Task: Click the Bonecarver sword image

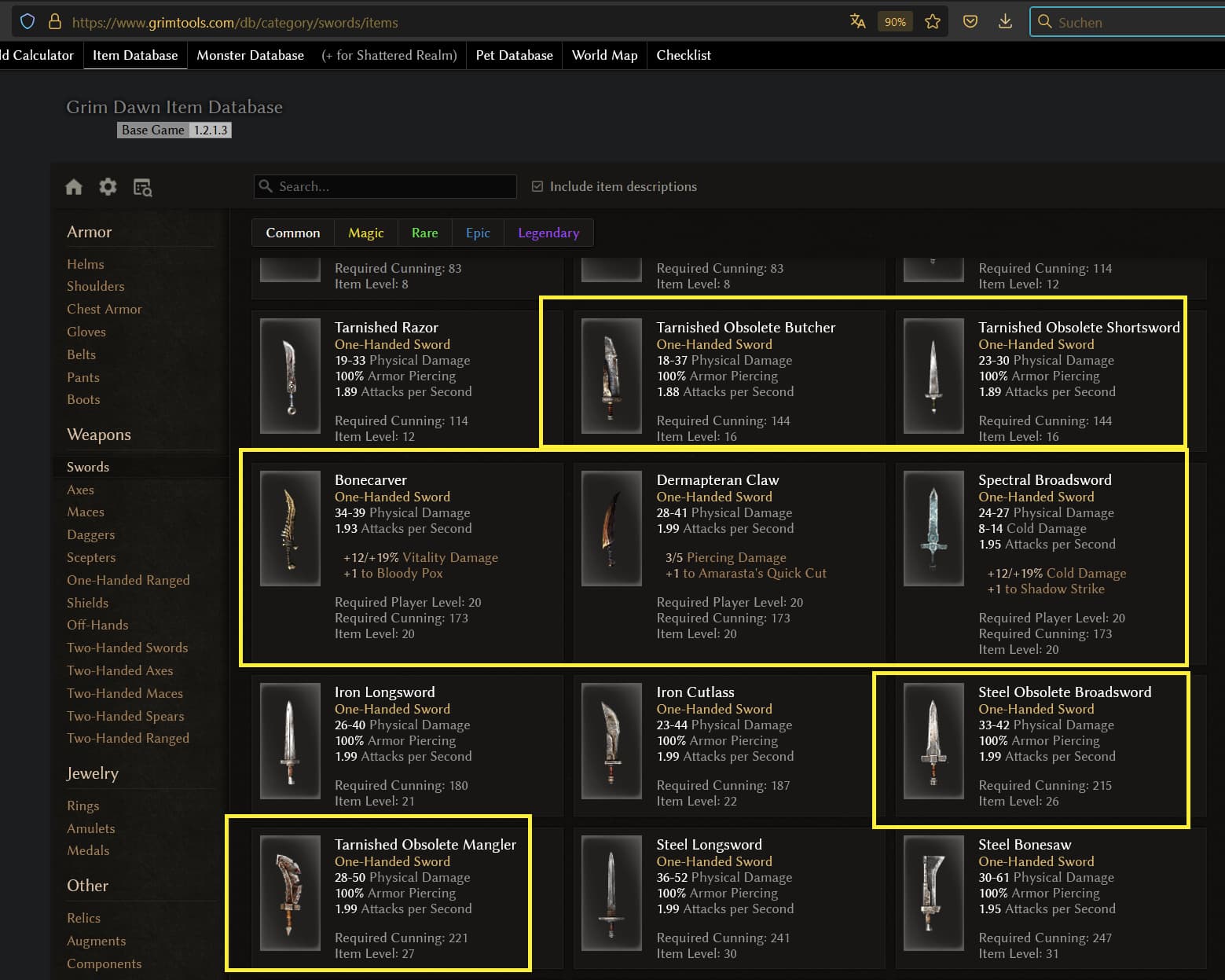Action: click(290, 528)
